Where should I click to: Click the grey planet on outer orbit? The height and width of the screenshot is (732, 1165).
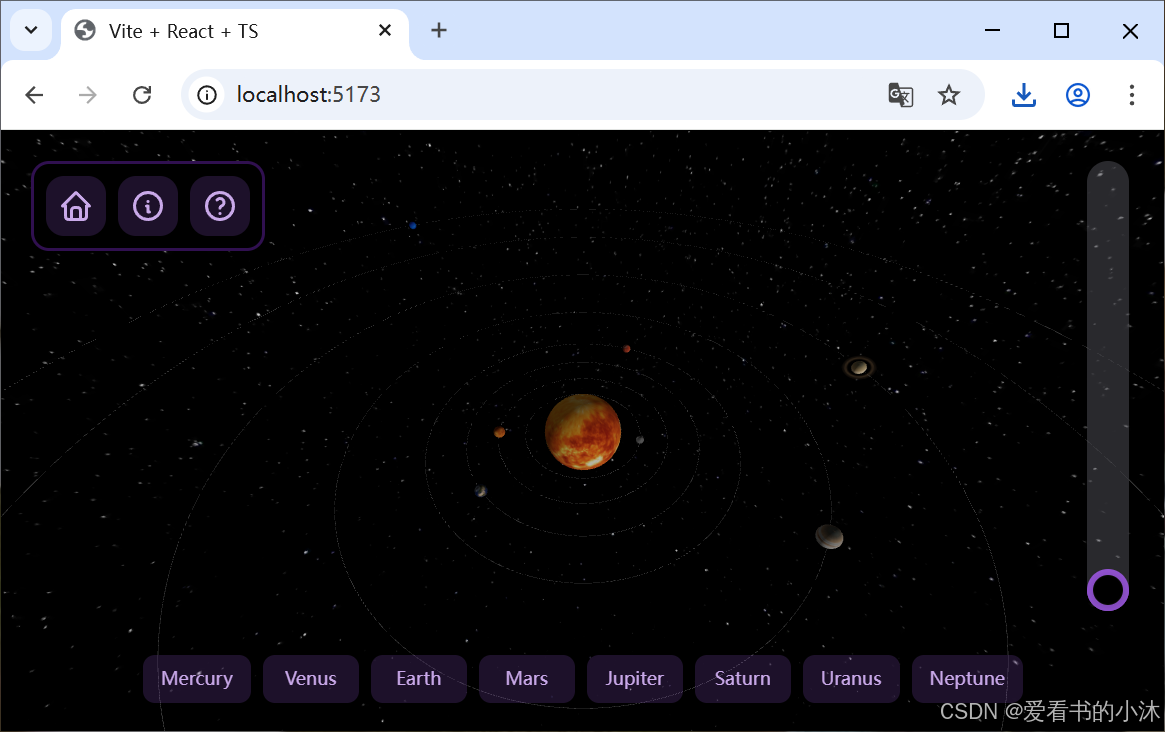click(829, 537)
